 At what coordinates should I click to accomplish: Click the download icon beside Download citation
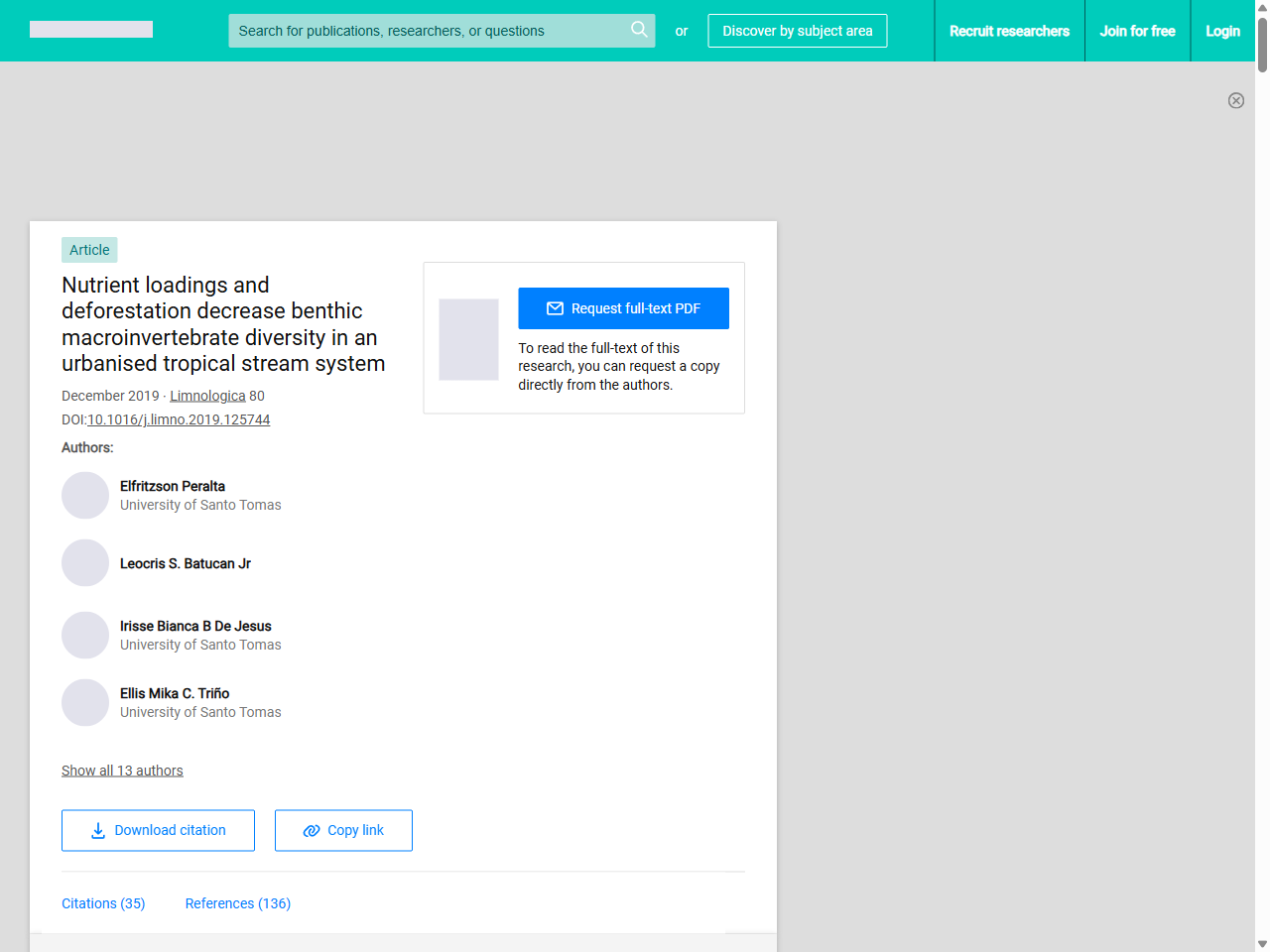[x=97, y=830]
